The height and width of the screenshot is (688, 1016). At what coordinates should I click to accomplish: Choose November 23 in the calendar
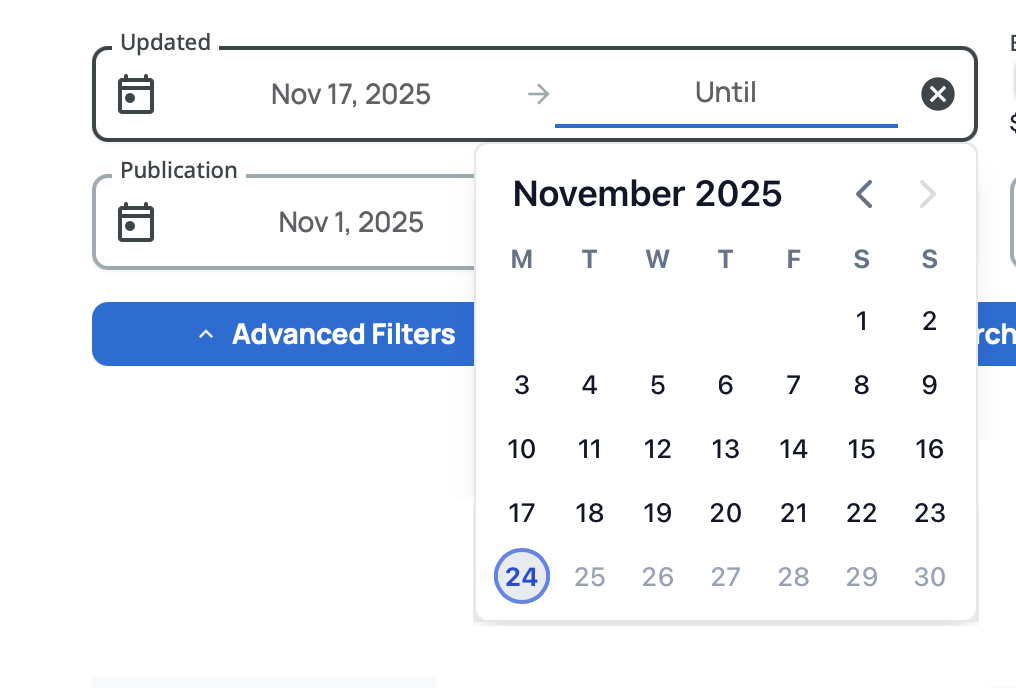point(930,513)
